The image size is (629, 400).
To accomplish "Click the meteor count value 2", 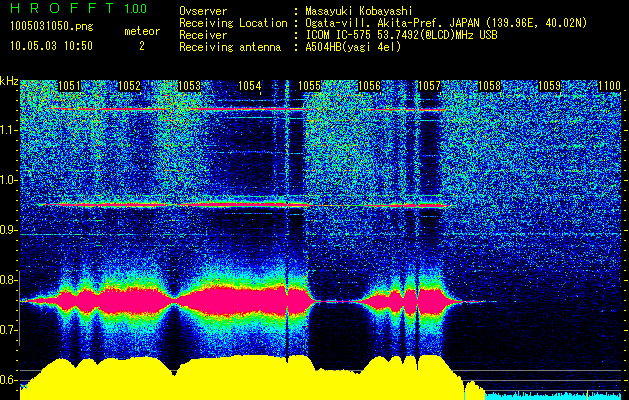I will [x=142, y=46].
